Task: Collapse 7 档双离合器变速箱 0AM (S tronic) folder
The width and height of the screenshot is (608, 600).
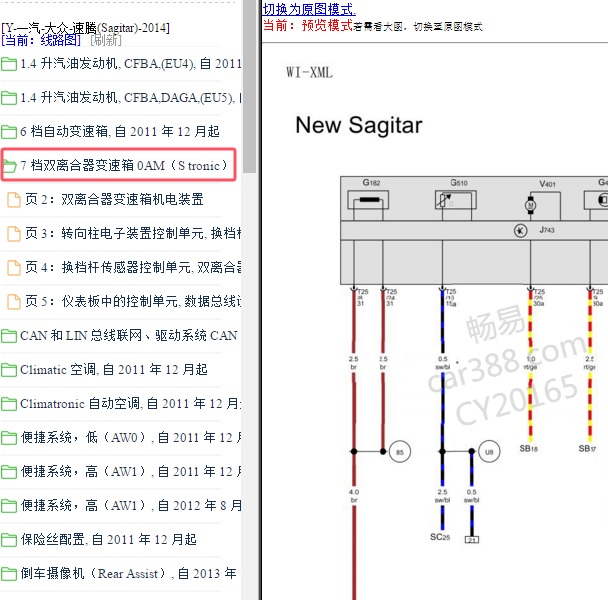Action: click(x=124, y=166)
